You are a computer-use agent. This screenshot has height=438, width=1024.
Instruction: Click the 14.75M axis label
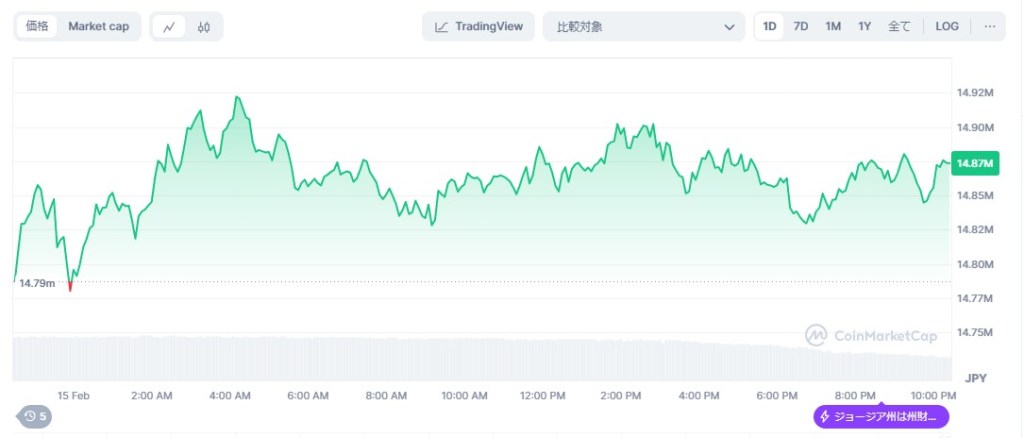(x=975, y=332)
